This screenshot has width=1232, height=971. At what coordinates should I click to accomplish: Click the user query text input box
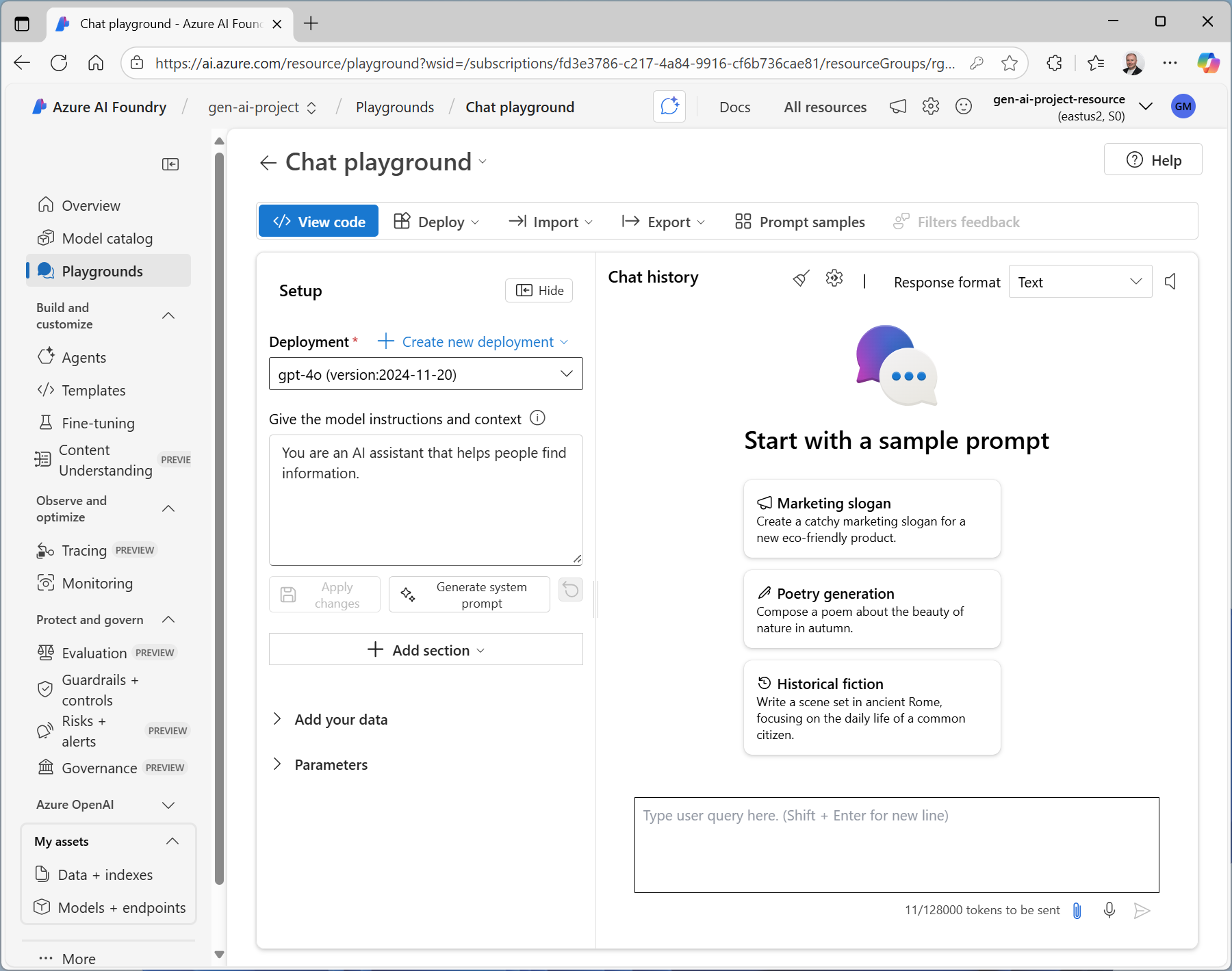click(x=896, y=845)
